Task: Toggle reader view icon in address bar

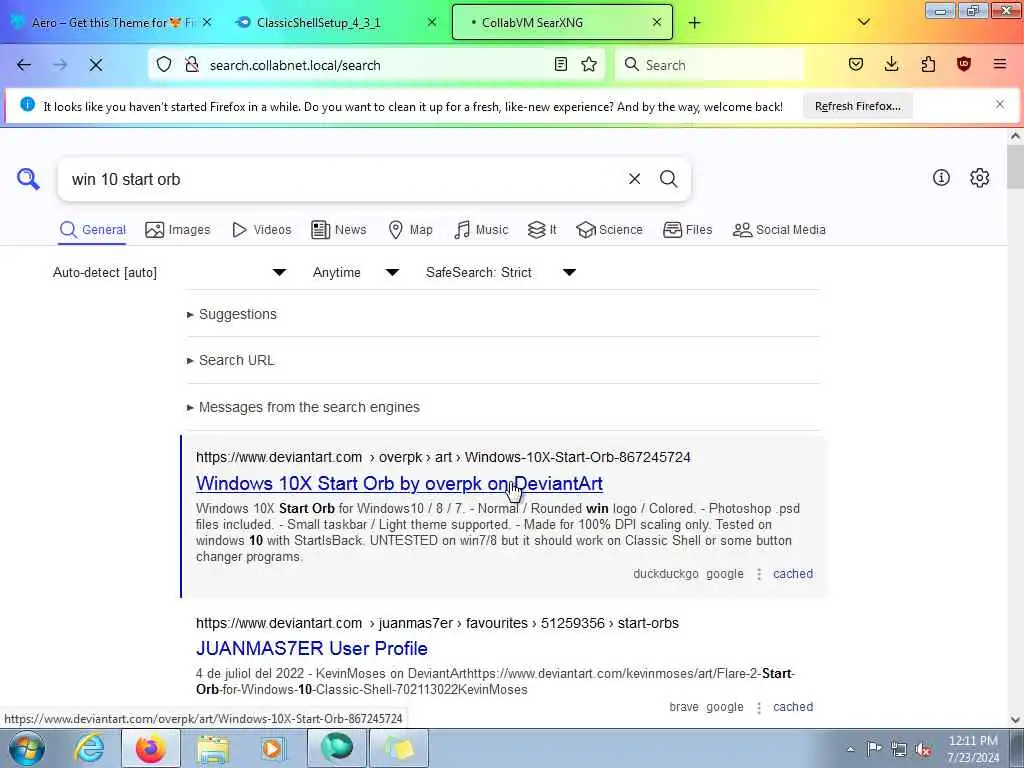Action: point(560,64)
